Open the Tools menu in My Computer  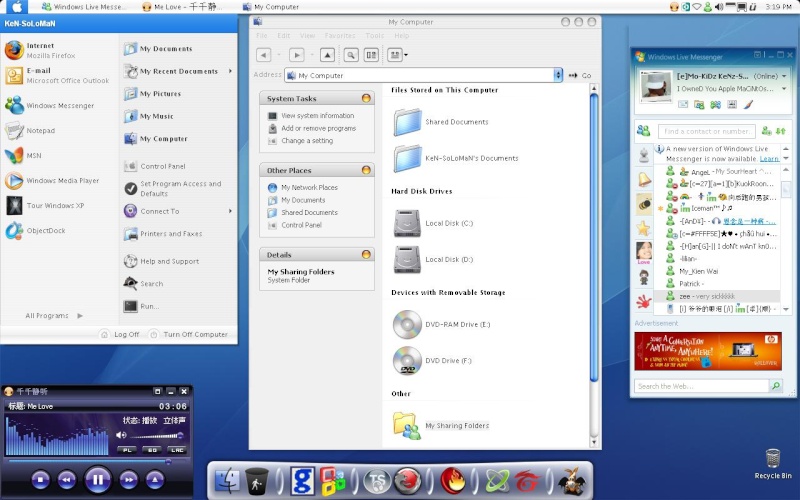pyautogui.click(x=374, y=35)
